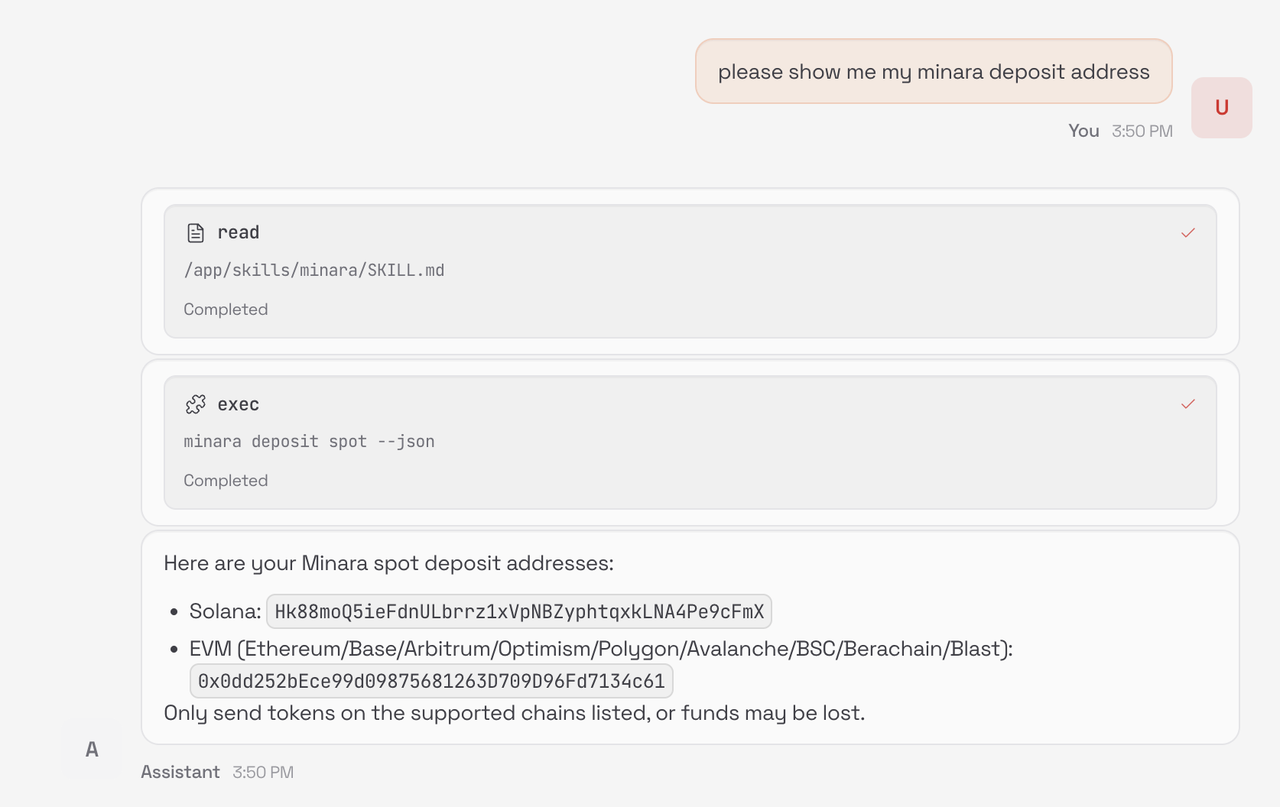Expand the read tool call card

(x=690, y=271)
